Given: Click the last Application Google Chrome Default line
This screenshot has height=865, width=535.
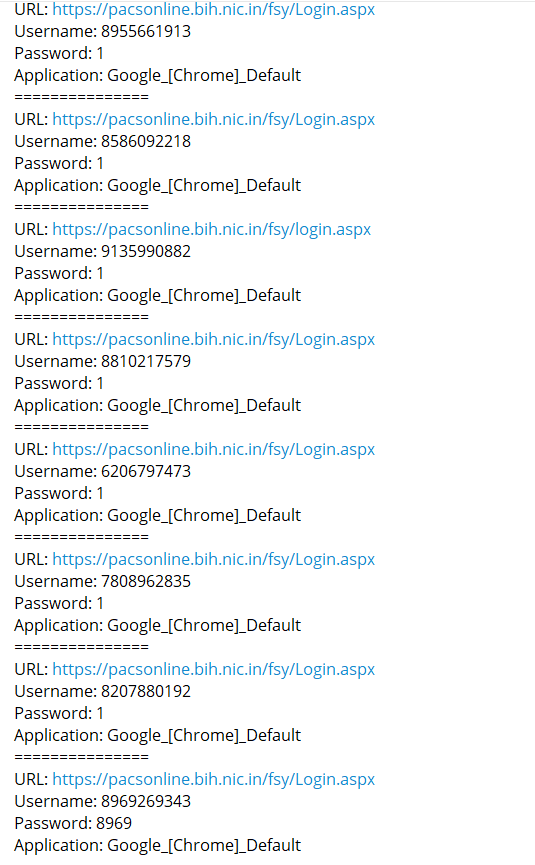Looking at the screenshot, I should [158, 846].
